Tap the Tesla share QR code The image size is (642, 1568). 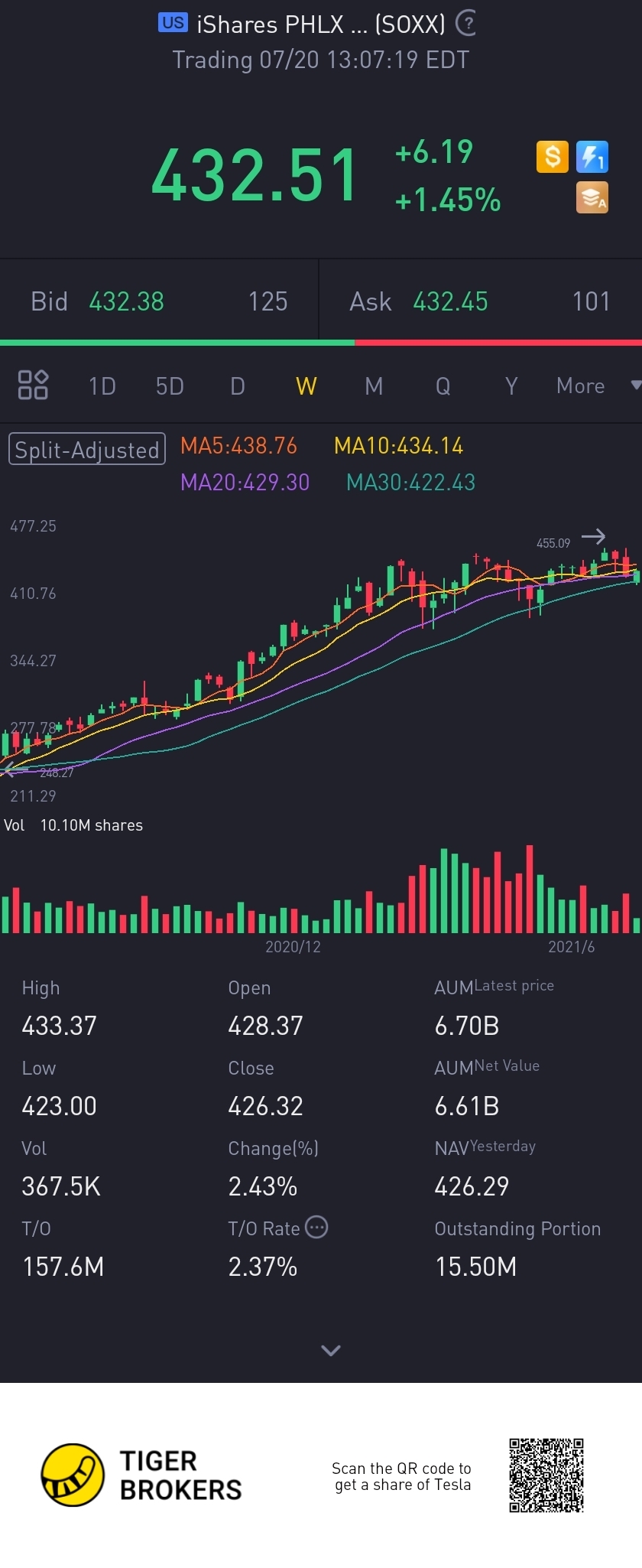click(546, 1475)
